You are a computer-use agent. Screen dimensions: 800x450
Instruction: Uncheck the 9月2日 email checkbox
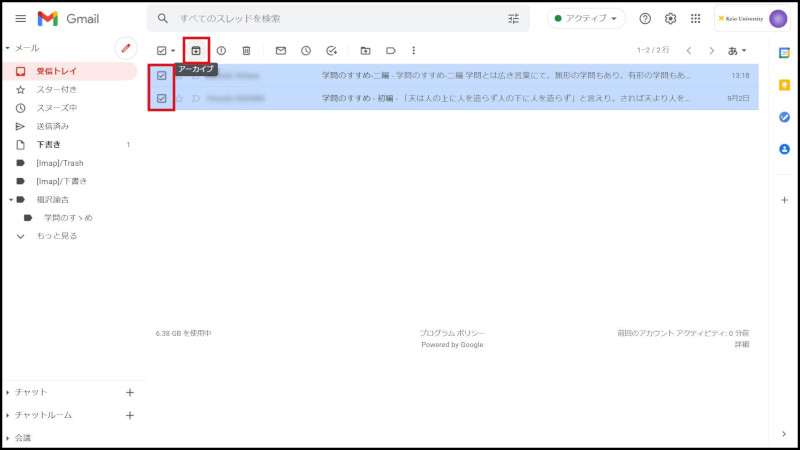click(162, 98)
